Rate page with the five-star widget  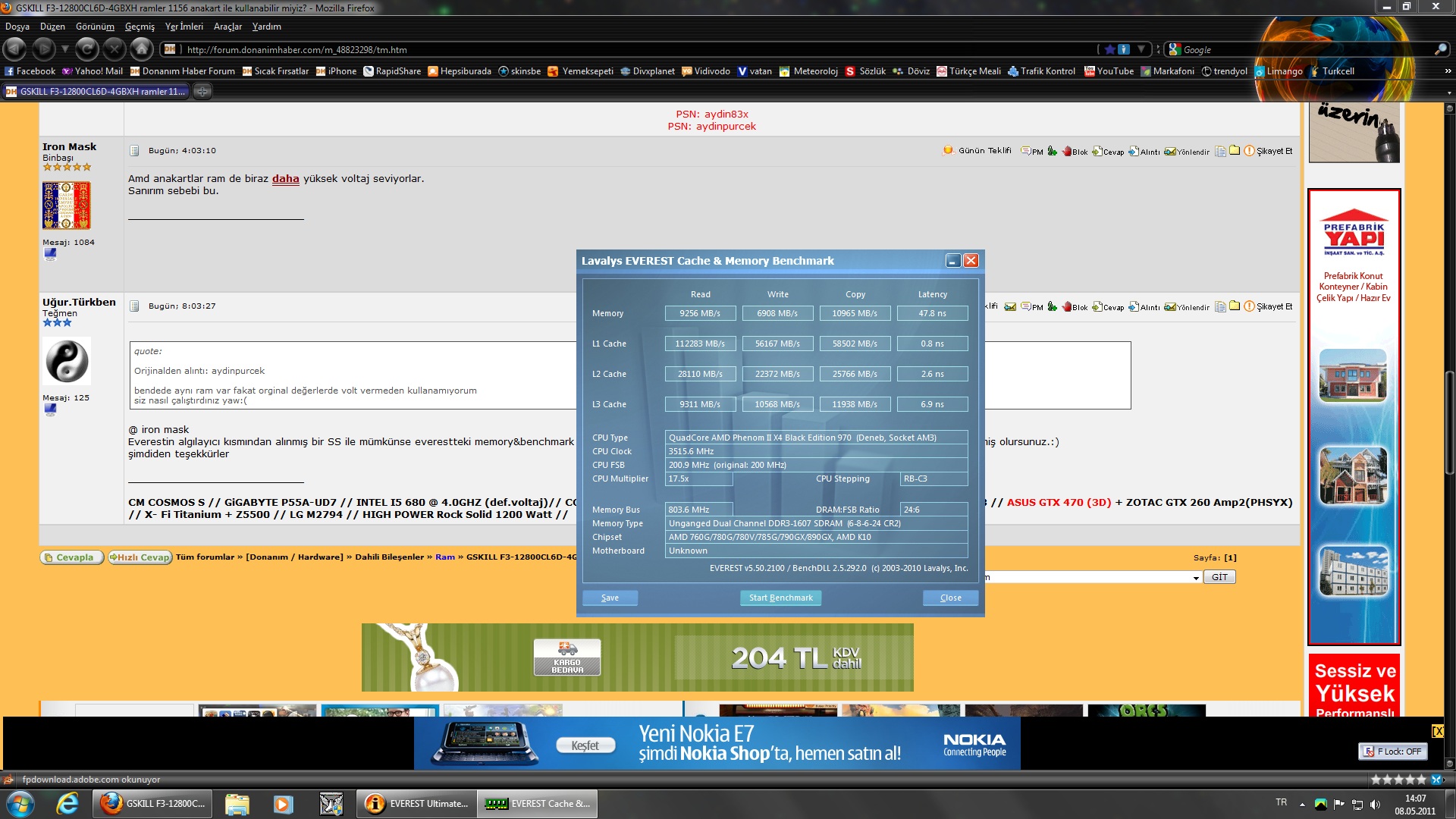pyautogui.click(x=1398, y=780)
